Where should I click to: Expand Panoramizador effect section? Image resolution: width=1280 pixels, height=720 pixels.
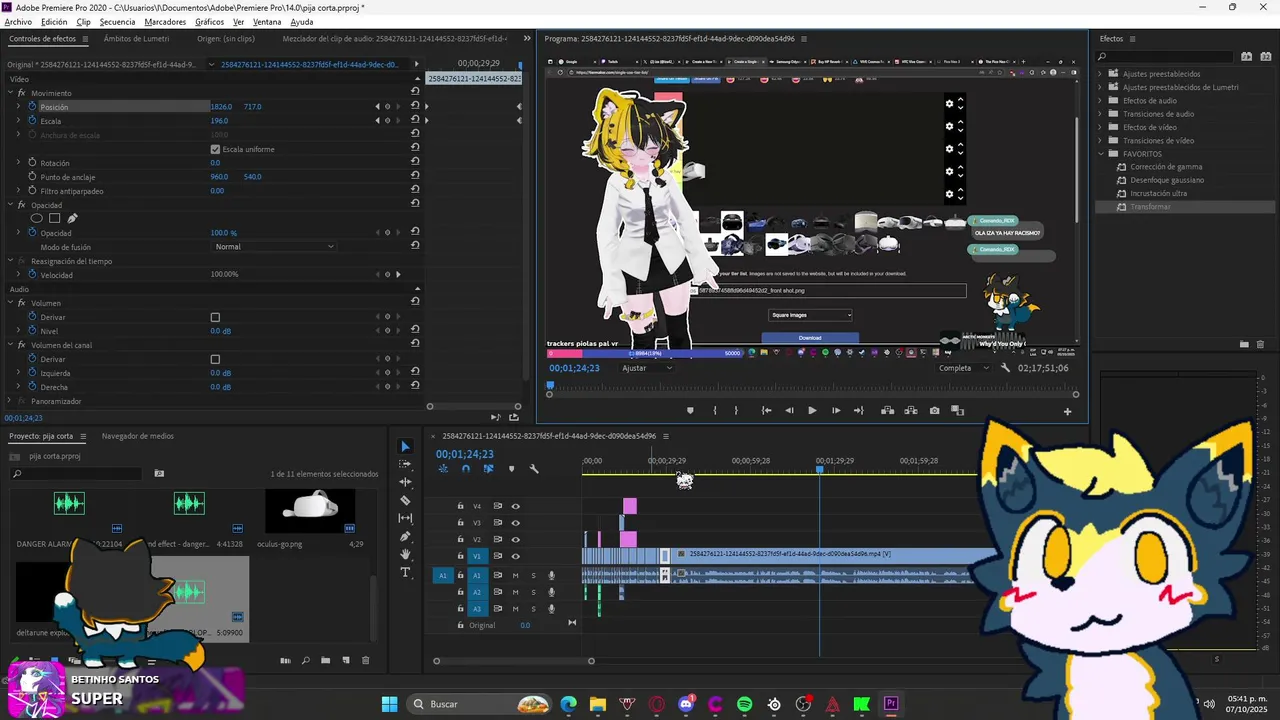(11, 401)
